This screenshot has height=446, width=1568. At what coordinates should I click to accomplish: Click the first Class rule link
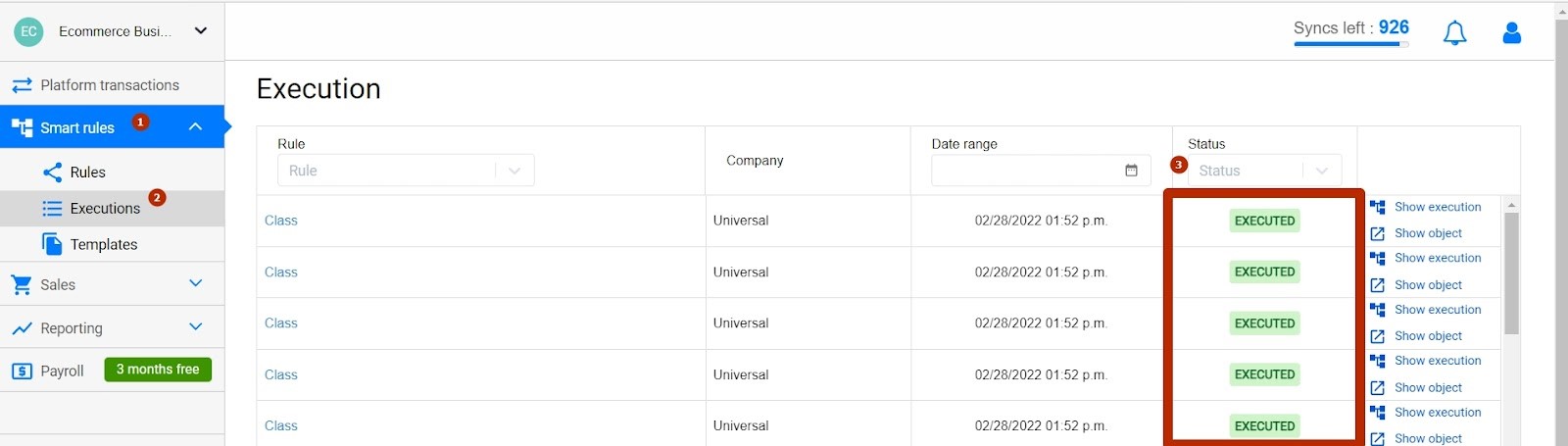(281, 221)
